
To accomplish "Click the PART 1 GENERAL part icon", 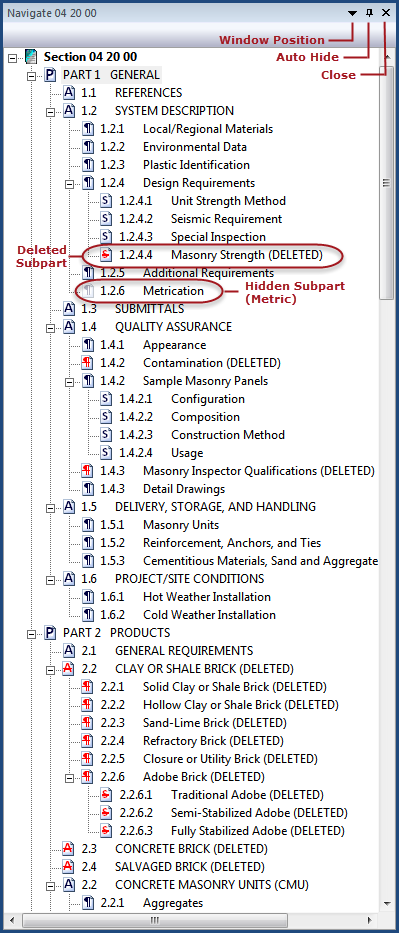I will pos(51,75).
